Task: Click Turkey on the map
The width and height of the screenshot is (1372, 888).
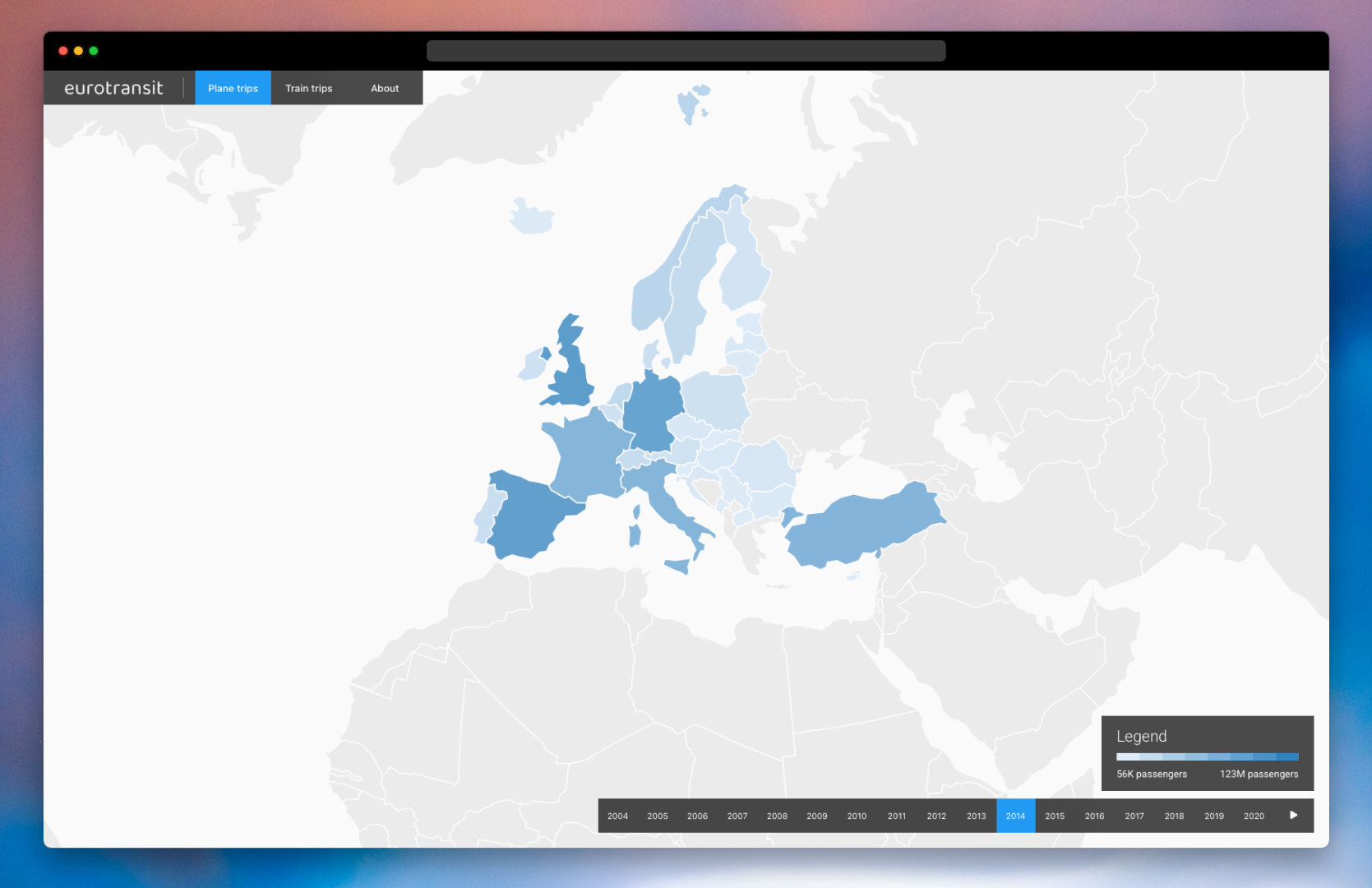Action: click(863, 526)
